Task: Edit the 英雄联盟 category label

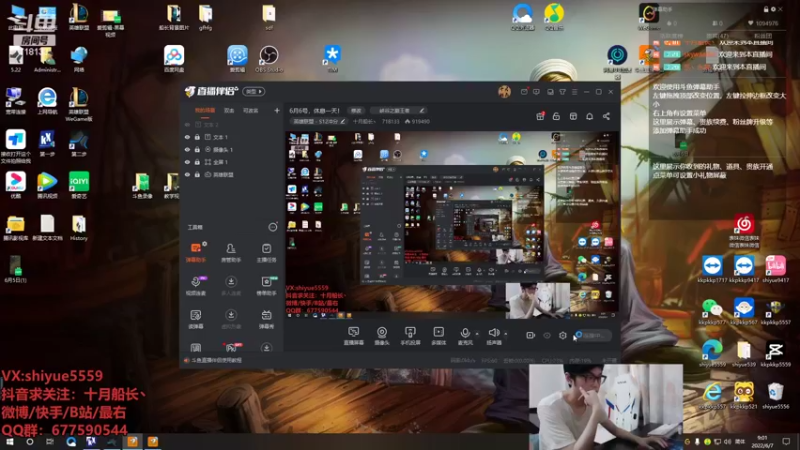Action: pyautogui.click(x=318, y=121)
